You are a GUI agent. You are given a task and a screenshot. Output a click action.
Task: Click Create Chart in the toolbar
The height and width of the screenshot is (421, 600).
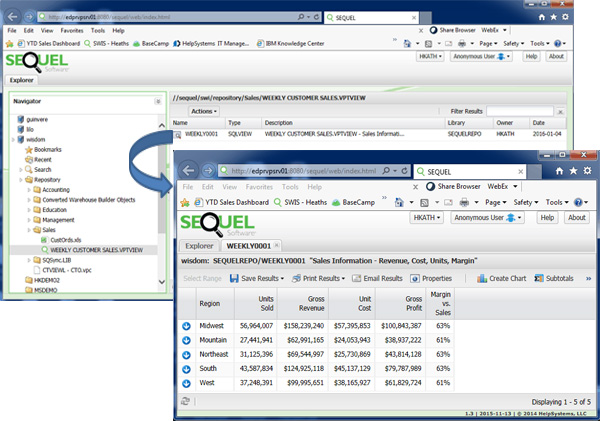point(502,278)
